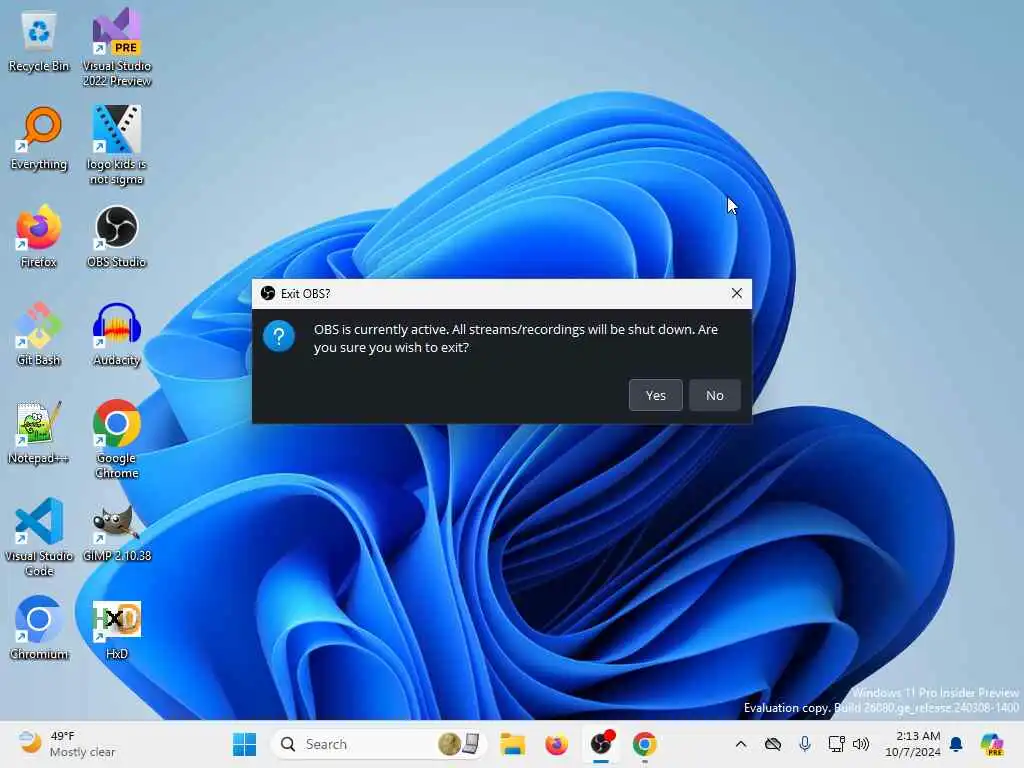The height and width of the screenshot is (768, 1024).
Task: Click Yes to exit OBS
Action: tap(656, 395)
